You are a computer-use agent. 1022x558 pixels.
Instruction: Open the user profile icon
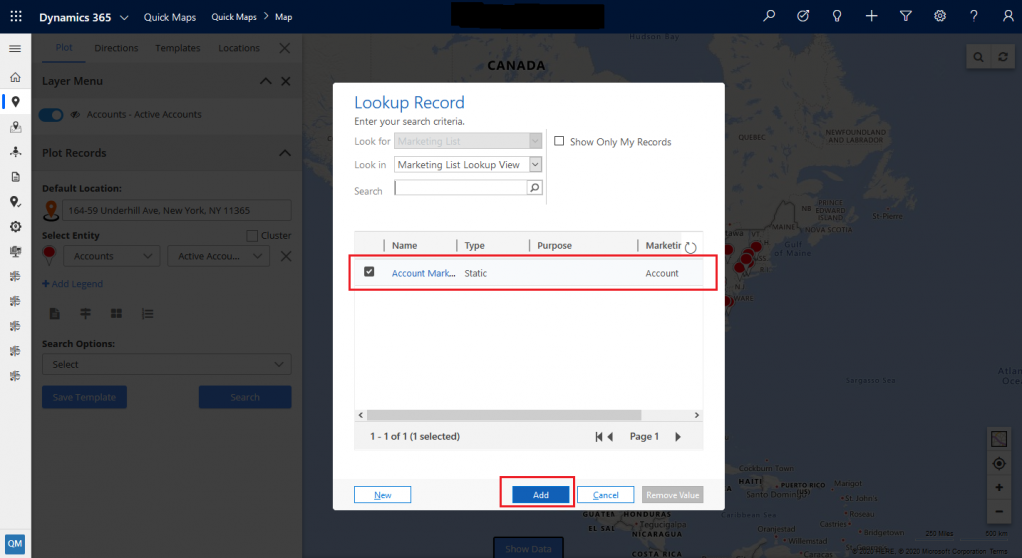[1008, 16]
